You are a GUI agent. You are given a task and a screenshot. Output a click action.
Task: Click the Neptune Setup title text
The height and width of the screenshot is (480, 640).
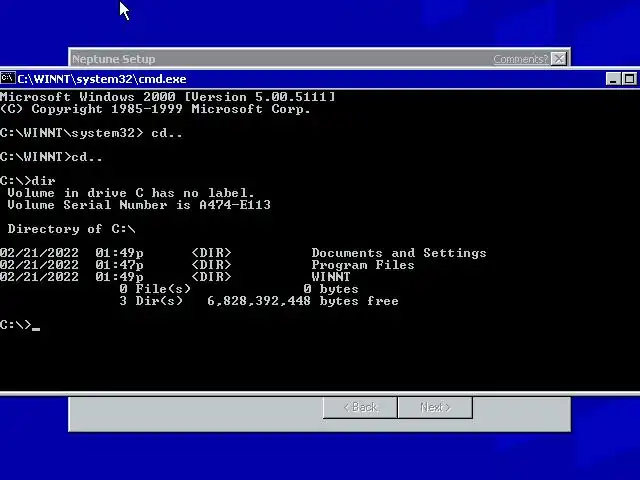[114, 59]
